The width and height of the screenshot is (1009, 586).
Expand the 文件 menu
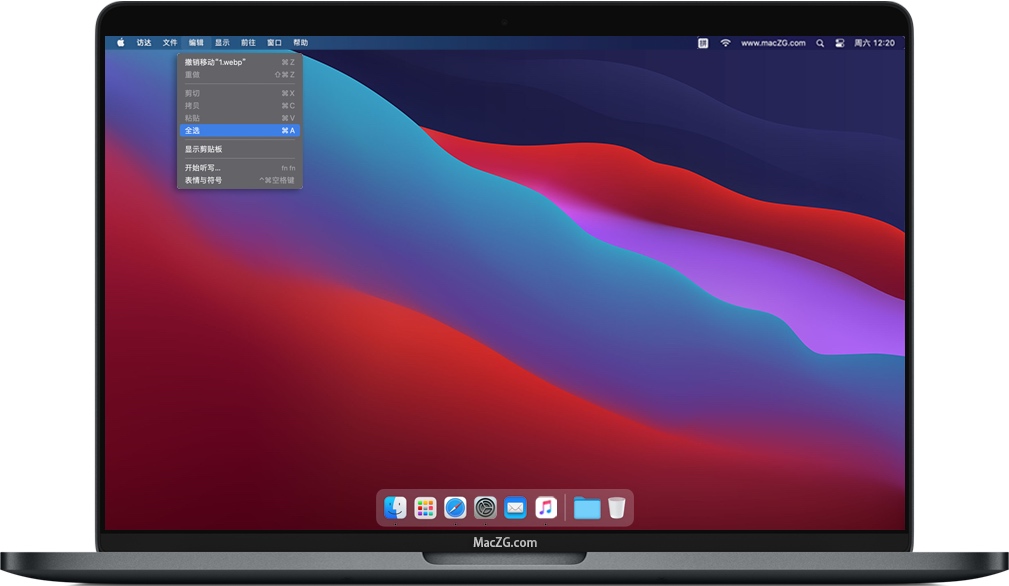(170, 43)
